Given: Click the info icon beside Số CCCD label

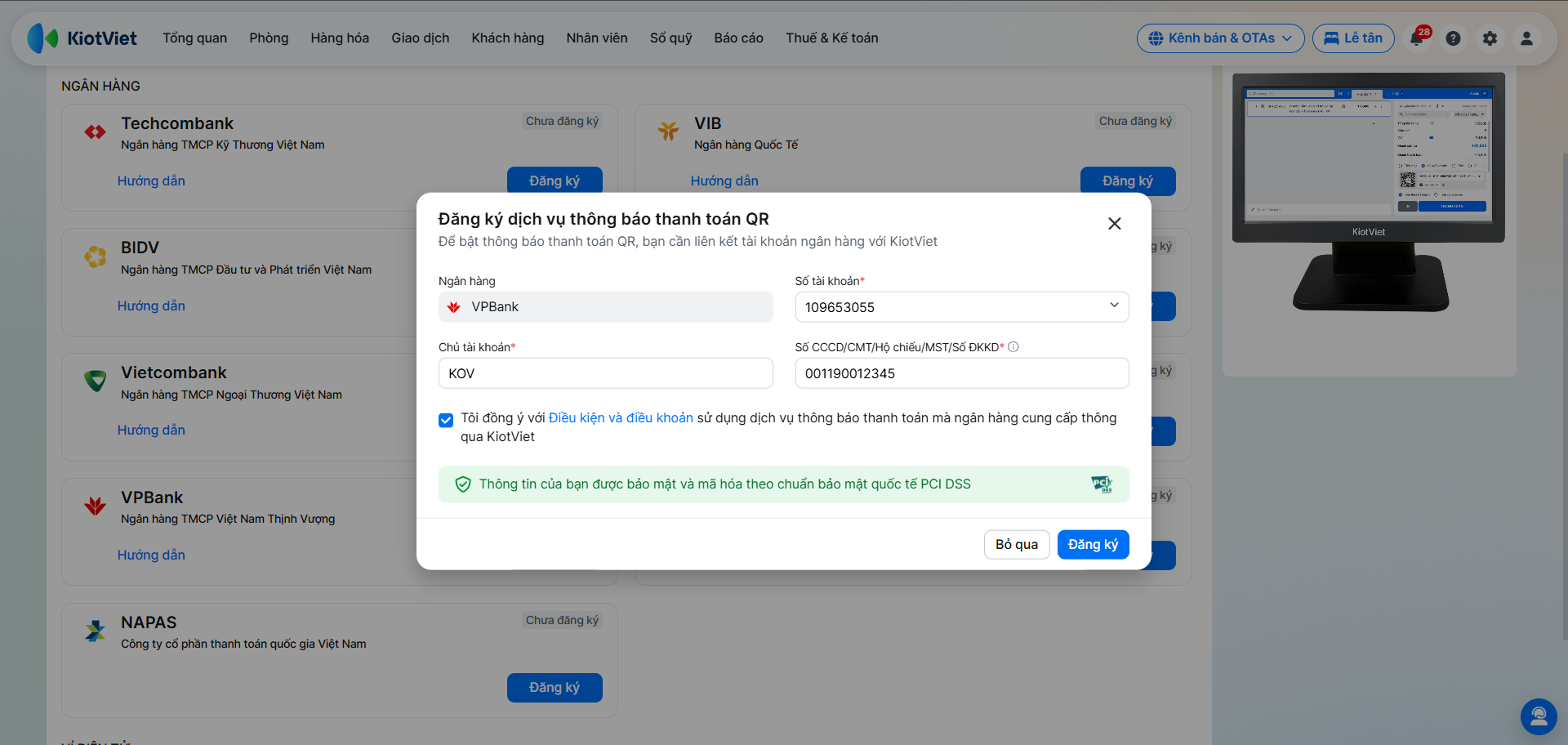Looking at the screenshot, I should [x=1013, y=347].
